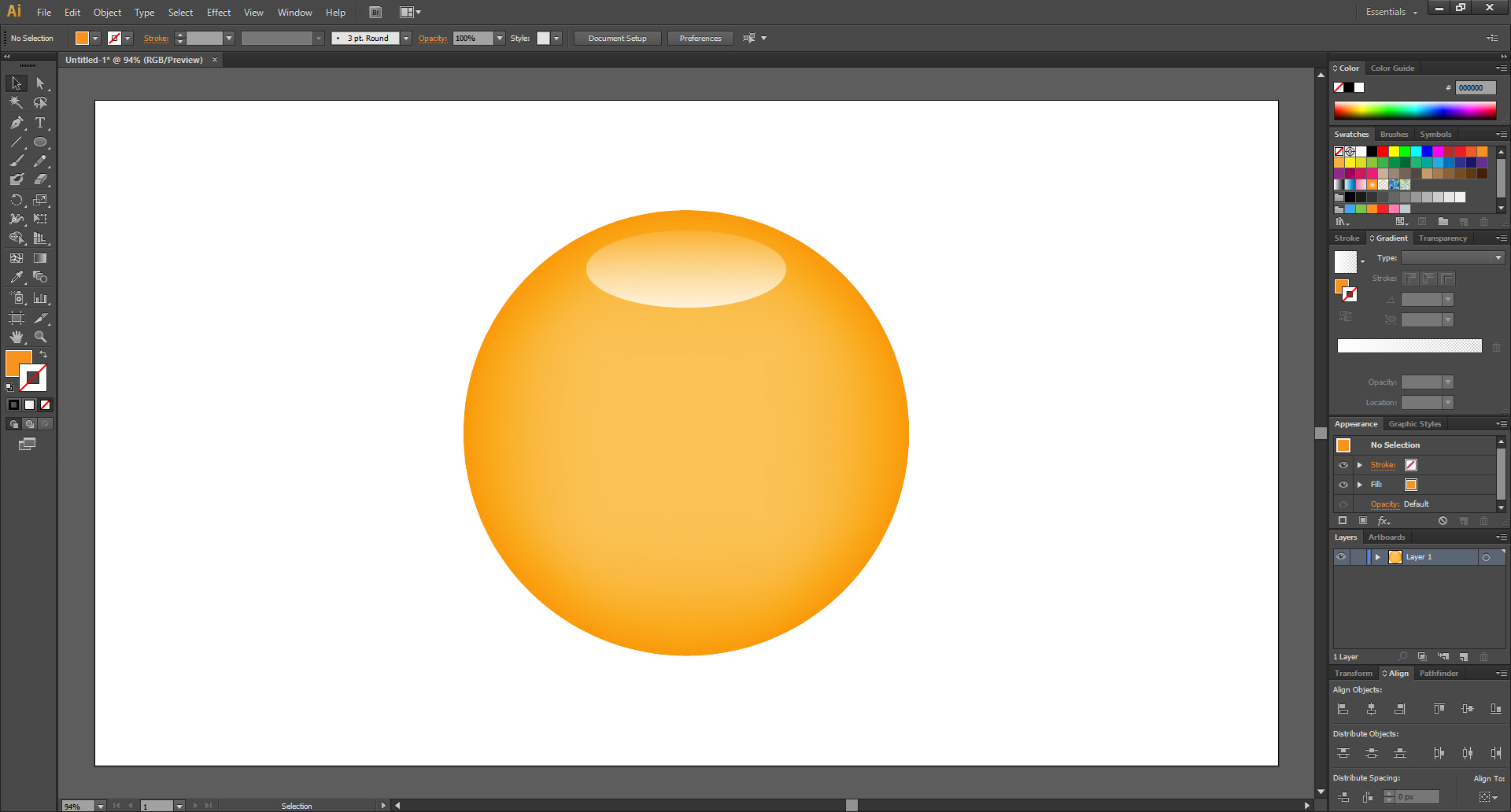This screenshot has height=812, width=1511.
Task: Click Opacity link in control bar
Action: coord(432,39)
